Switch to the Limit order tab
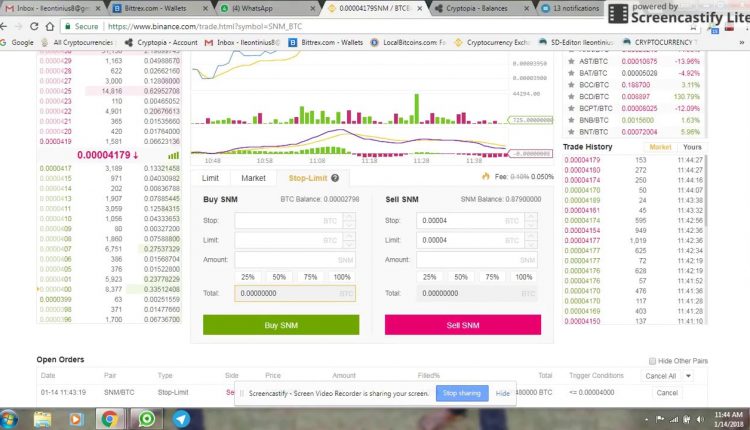Screen dimensions: 750x430 pos(210,178)
